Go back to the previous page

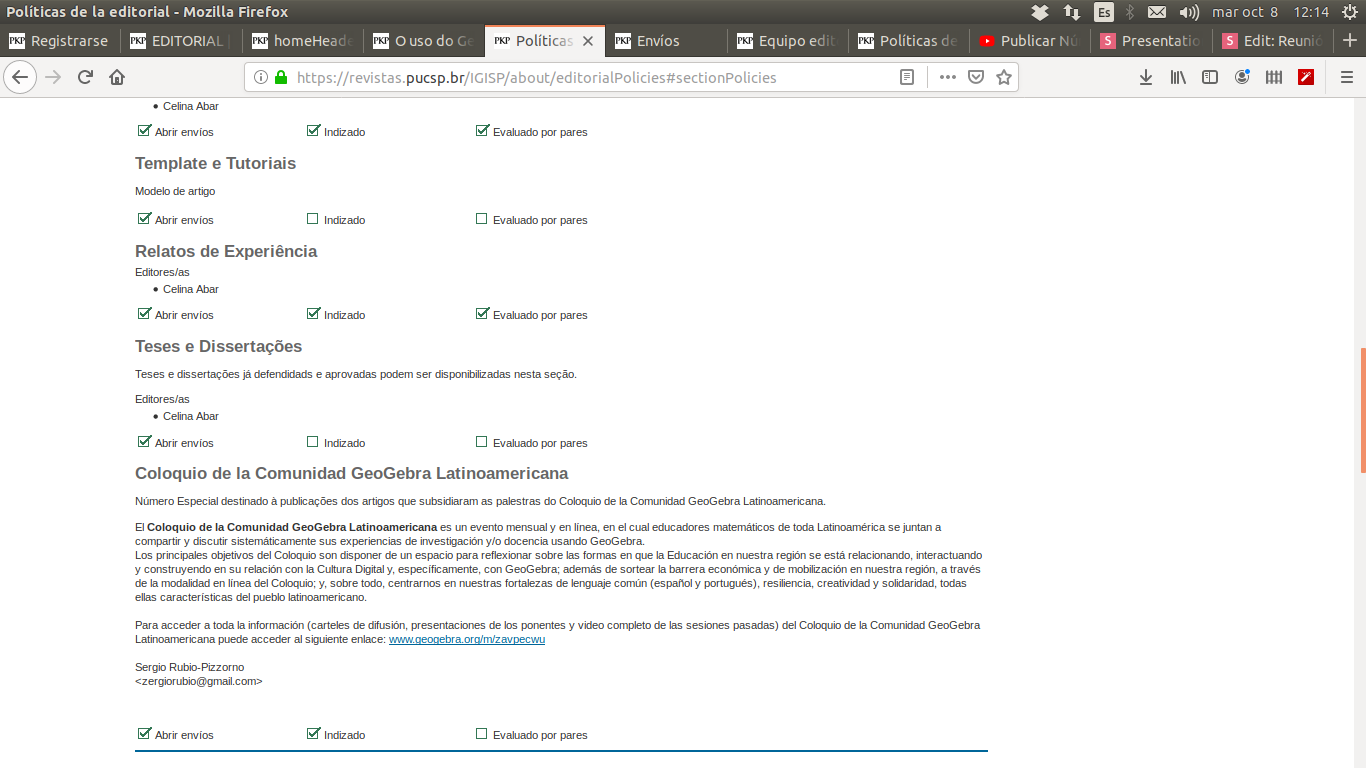pos(20,77)
